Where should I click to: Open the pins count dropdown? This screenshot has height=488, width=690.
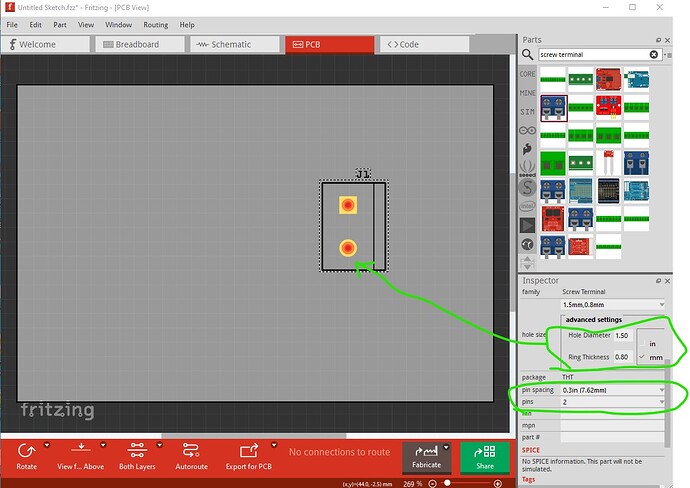pos(613,402)
